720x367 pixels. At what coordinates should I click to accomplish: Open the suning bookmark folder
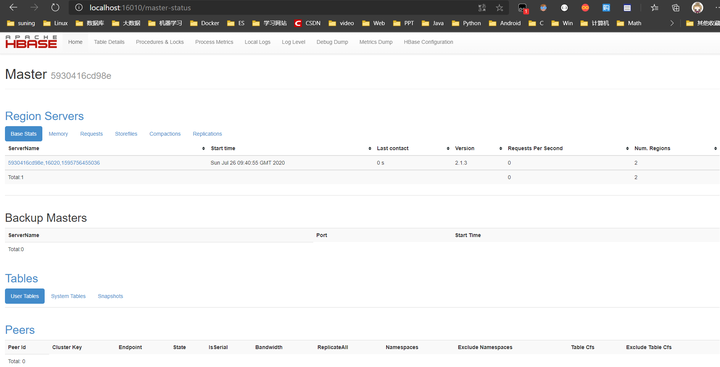[21, 23]
